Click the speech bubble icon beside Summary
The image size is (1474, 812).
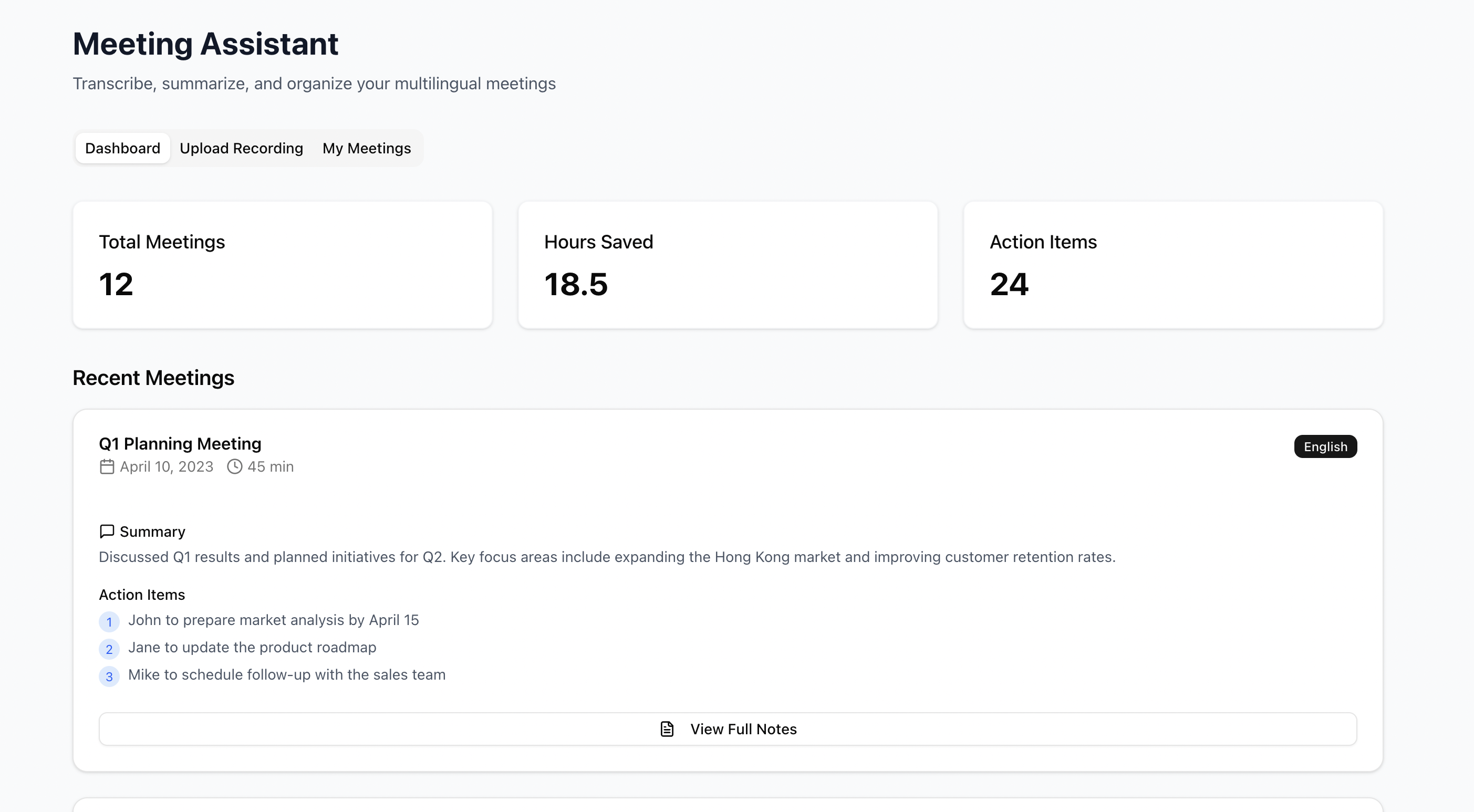(x=107, y=532)
